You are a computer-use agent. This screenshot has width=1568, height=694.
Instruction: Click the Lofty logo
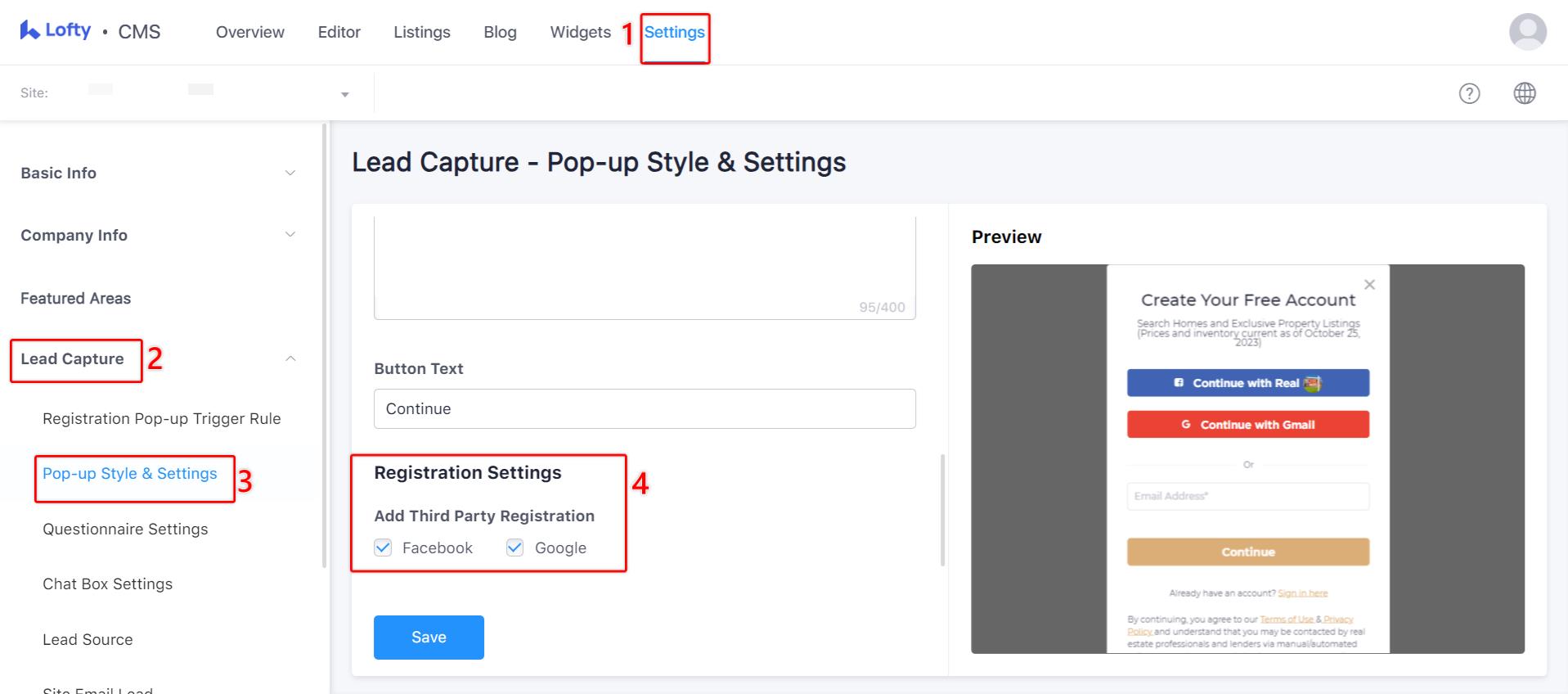(x=54, y=30)
